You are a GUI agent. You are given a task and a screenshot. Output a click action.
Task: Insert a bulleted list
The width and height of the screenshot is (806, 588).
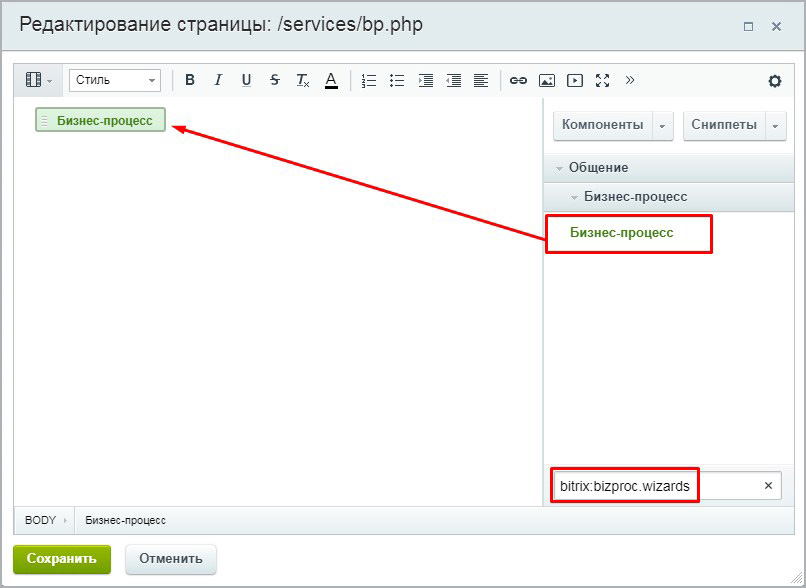pos(397,81)
